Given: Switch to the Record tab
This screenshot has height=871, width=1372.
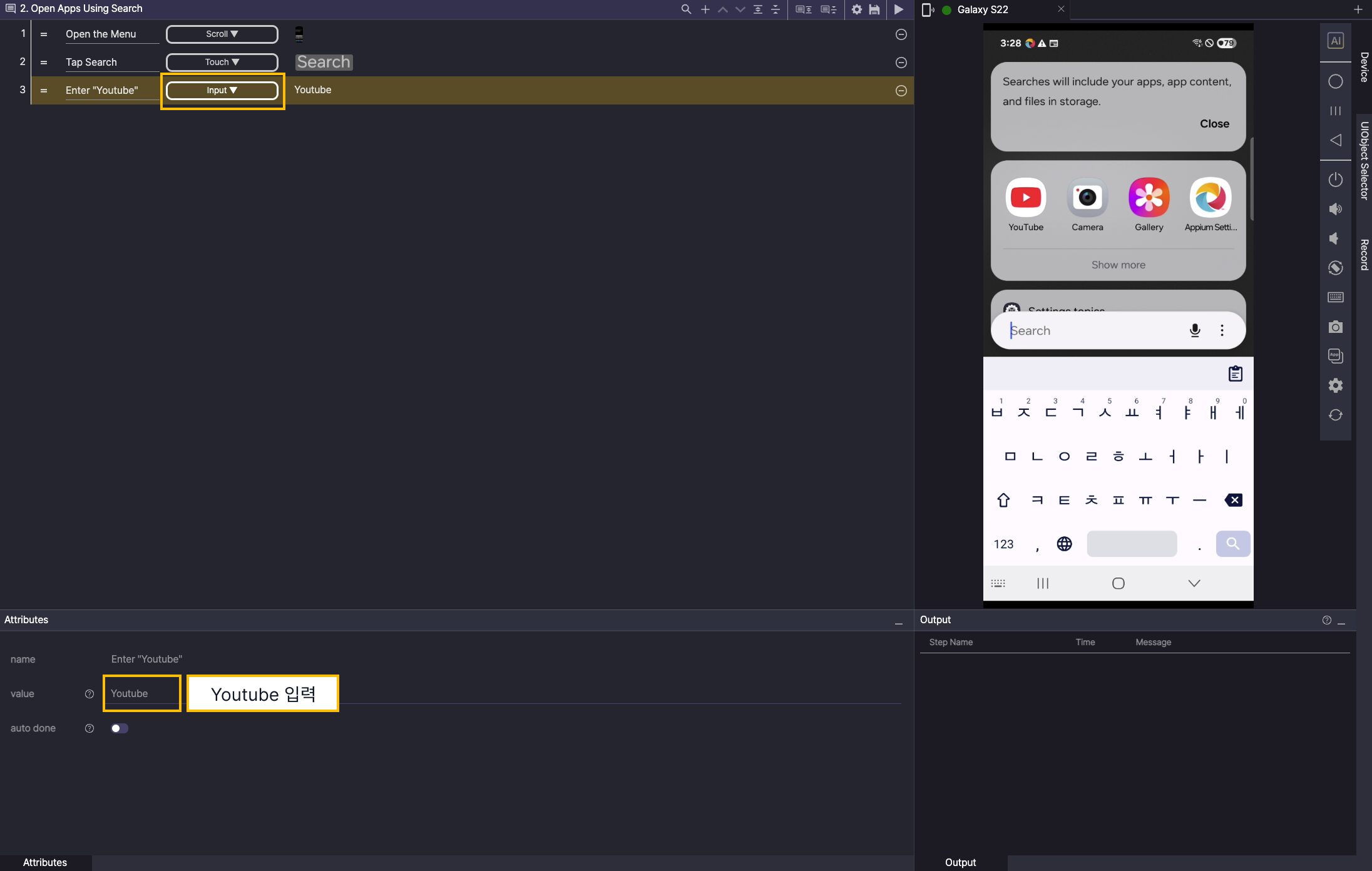Looking at the screenshot, I should [1364, 254].
